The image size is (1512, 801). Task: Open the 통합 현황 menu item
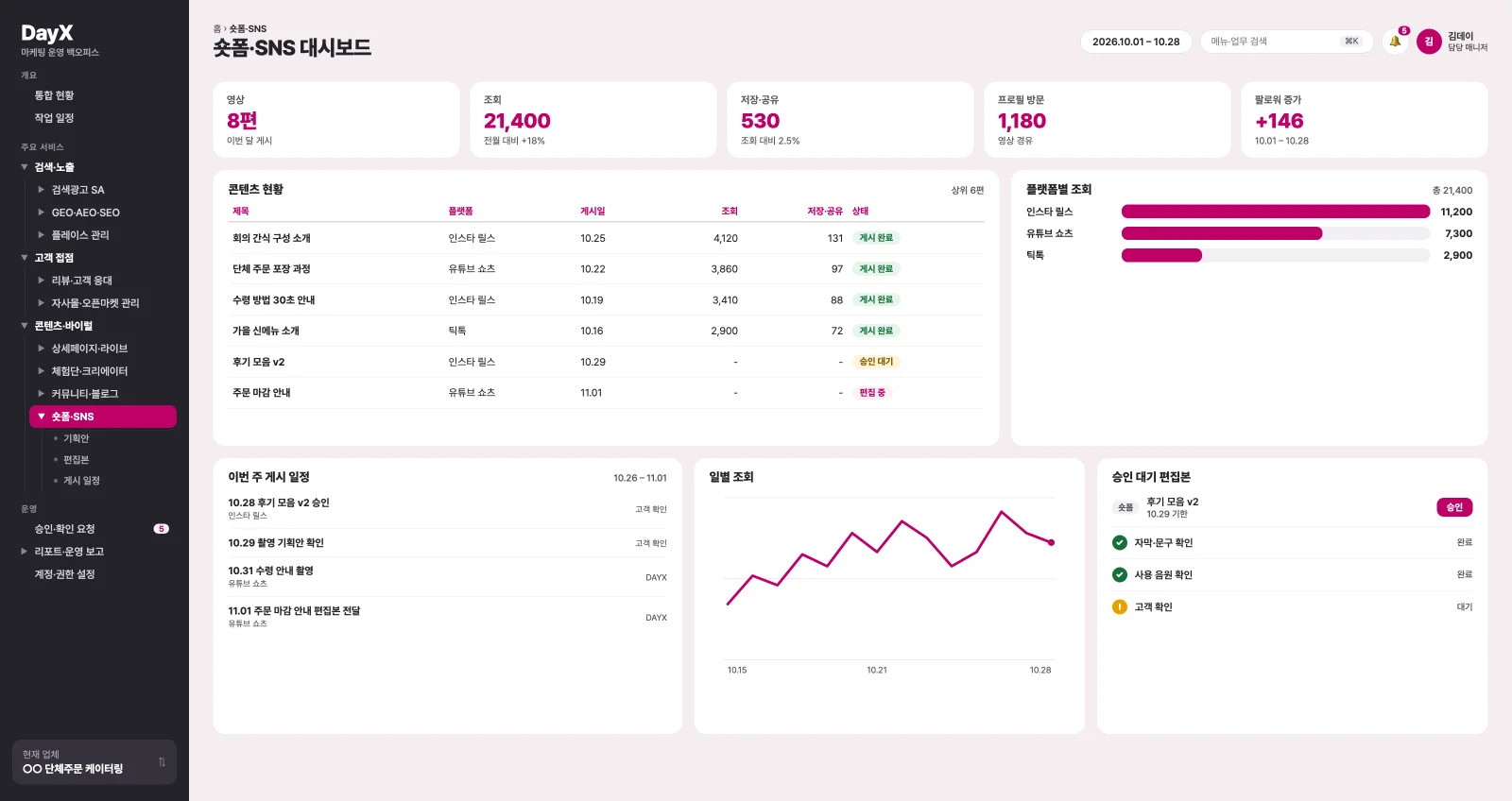[x=54, y=95]
